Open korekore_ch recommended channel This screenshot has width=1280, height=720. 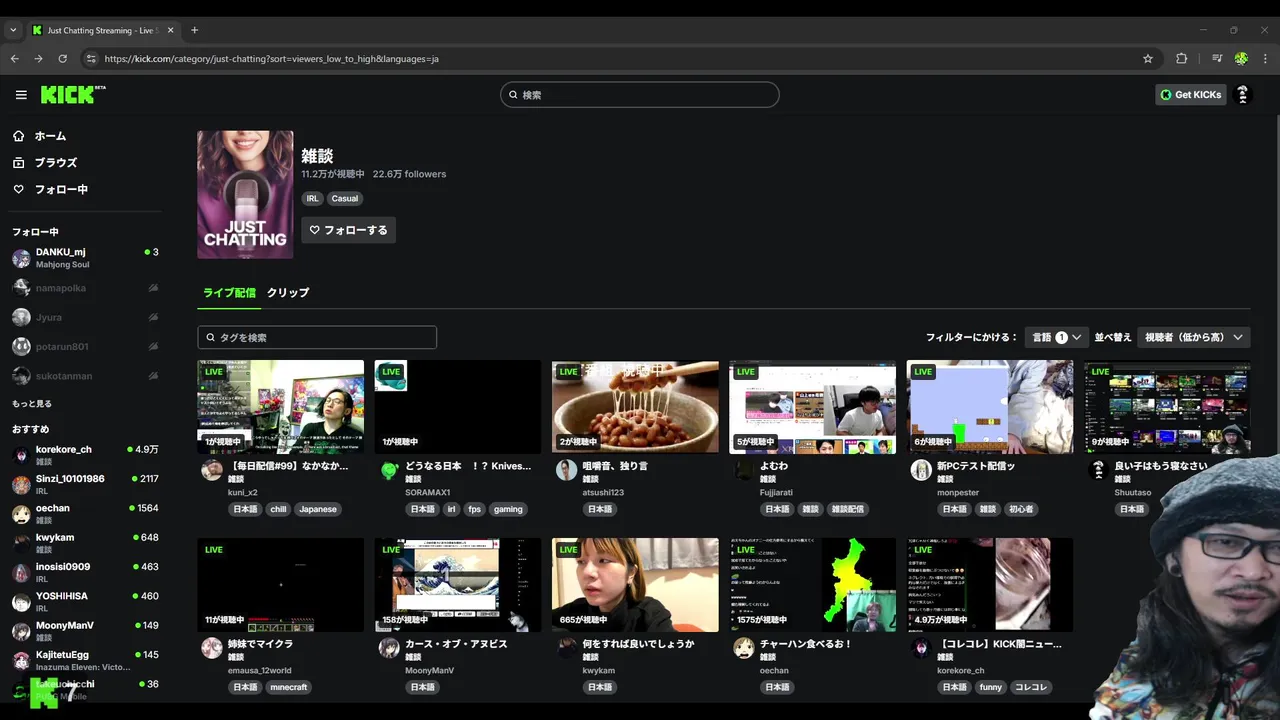point(84,455)
